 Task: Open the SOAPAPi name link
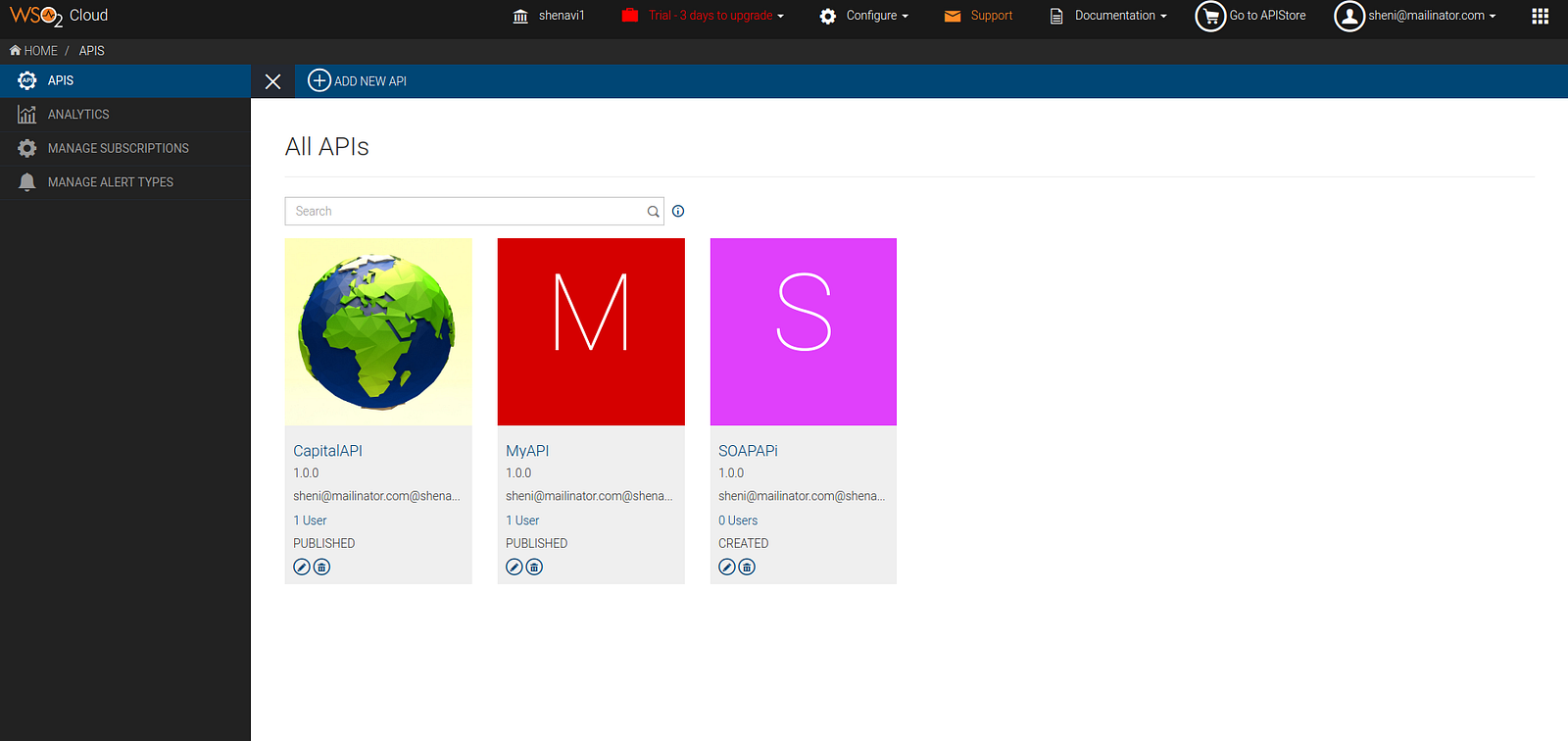click(748, 451)
